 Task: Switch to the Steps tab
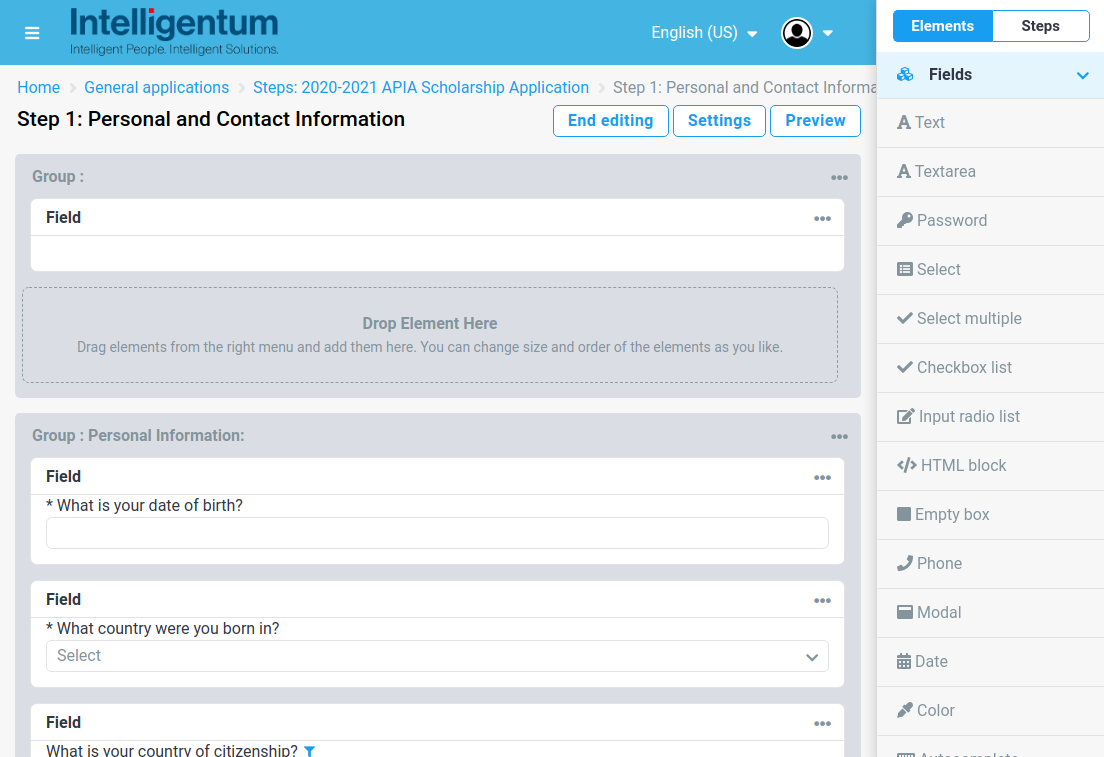point(1041,26)
